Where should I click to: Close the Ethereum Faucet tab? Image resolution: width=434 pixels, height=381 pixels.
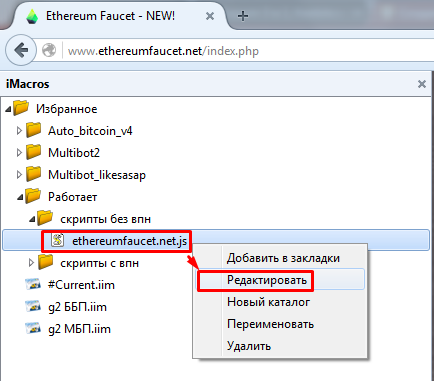[x=210, y=16]
